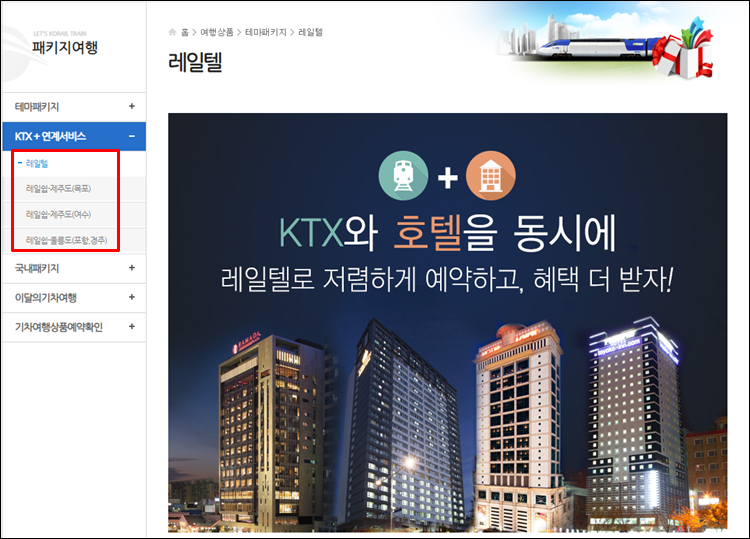
Task: Open the 테마패키지 sidebar menu
Action: pos(74,107)
